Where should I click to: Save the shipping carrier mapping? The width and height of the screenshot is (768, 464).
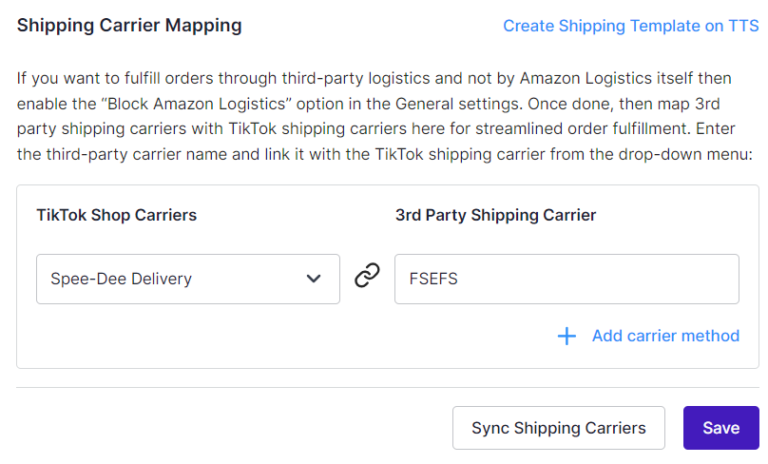721,428
